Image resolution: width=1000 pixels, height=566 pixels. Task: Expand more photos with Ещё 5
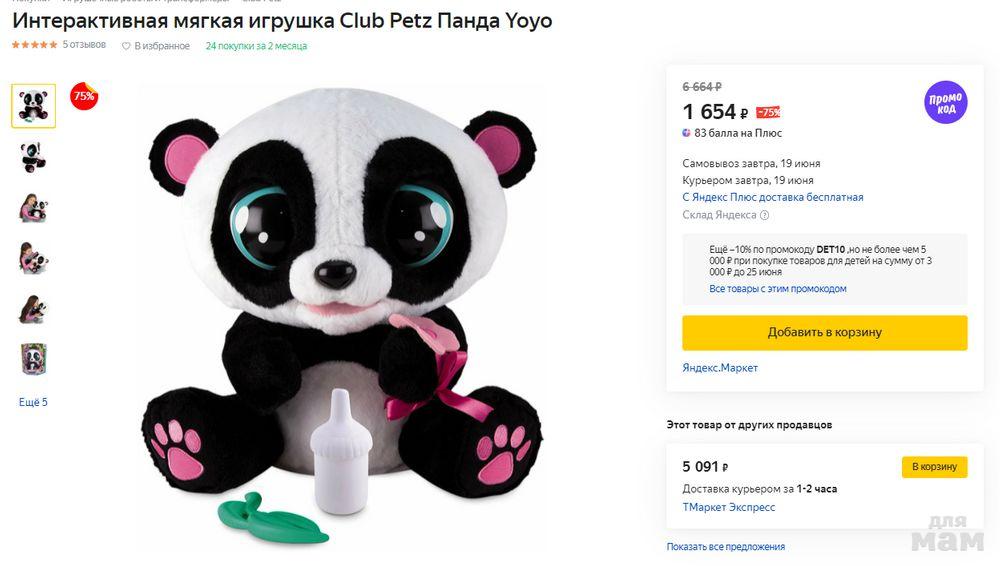coord(33,402)
